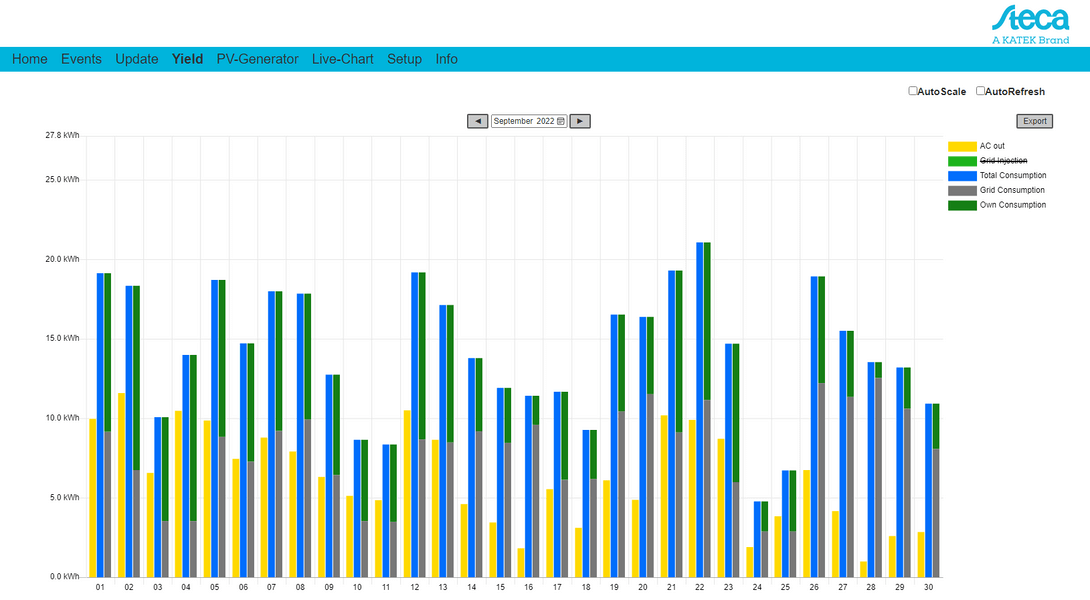This screenshot has width=1090, height=600.
Task: Hide Own Consumption dark green legend swatch
Action: (961, 205)
